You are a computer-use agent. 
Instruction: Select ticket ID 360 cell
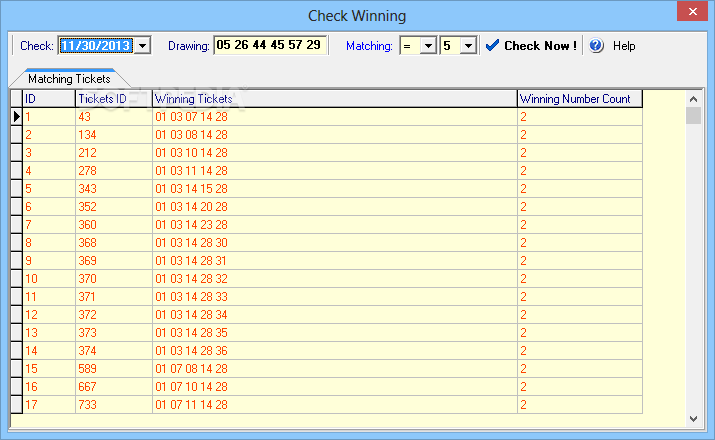pyautogui.click(x=114, y=225)
